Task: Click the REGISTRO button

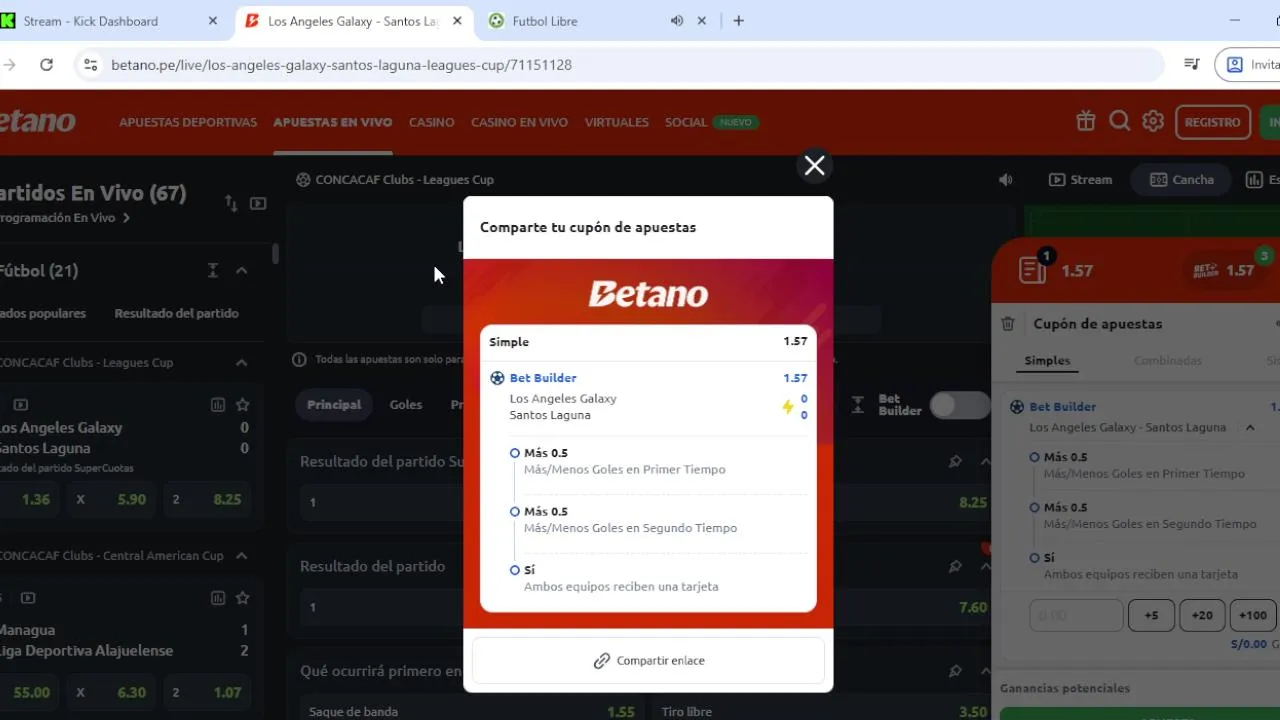Action: click(x=1212, y=122)
